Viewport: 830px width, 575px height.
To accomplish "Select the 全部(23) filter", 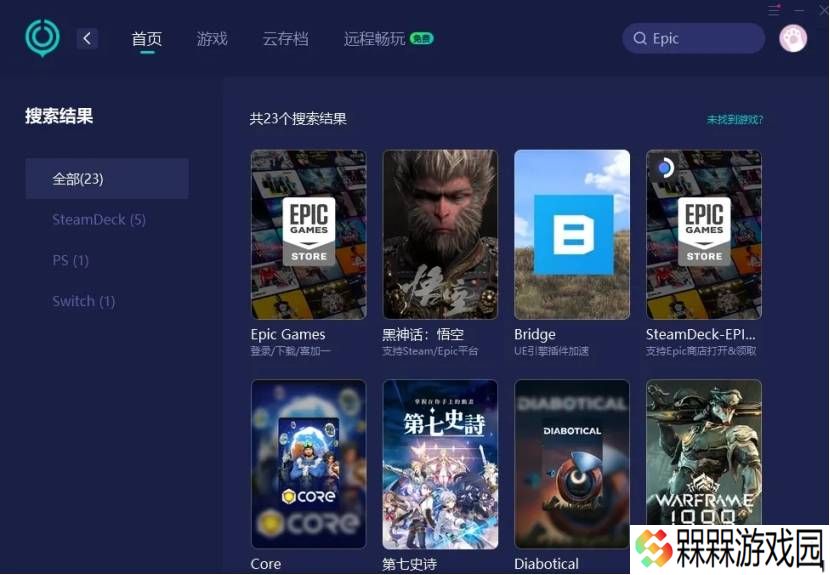I will tap(107, 178).
